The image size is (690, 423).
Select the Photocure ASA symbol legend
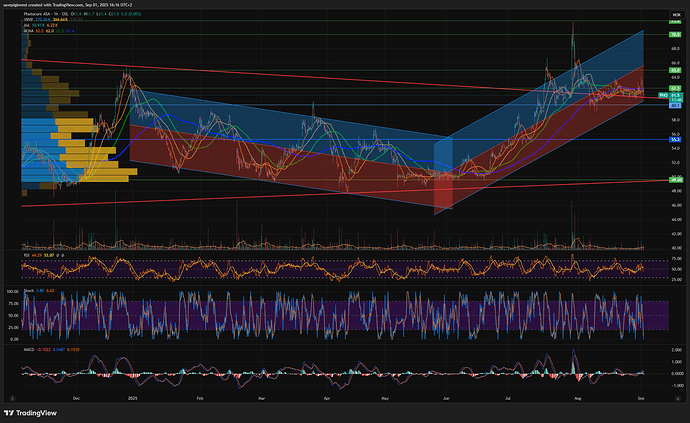pyautogui.click(x=46, y=14)
